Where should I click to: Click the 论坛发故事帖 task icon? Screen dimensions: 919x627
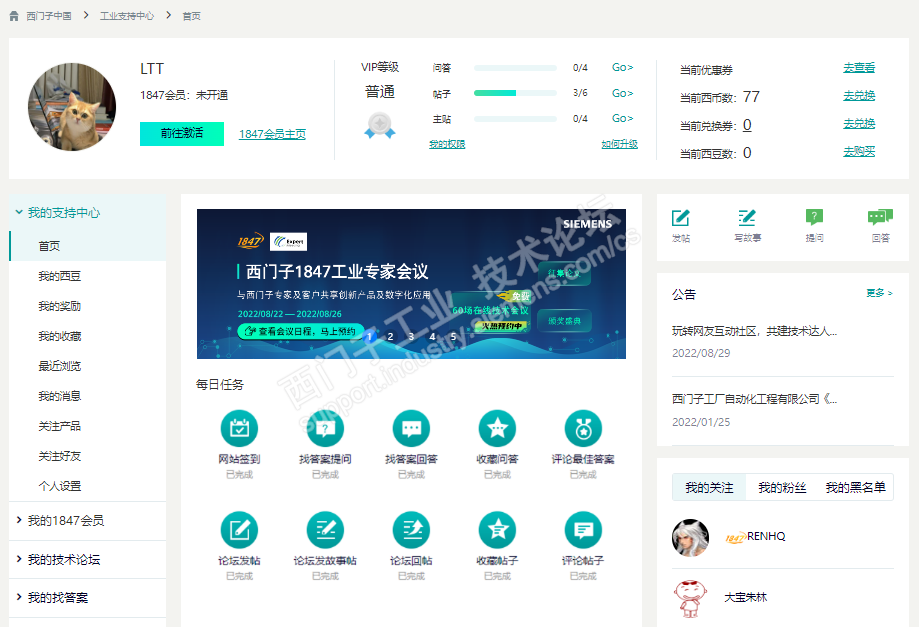325,530
